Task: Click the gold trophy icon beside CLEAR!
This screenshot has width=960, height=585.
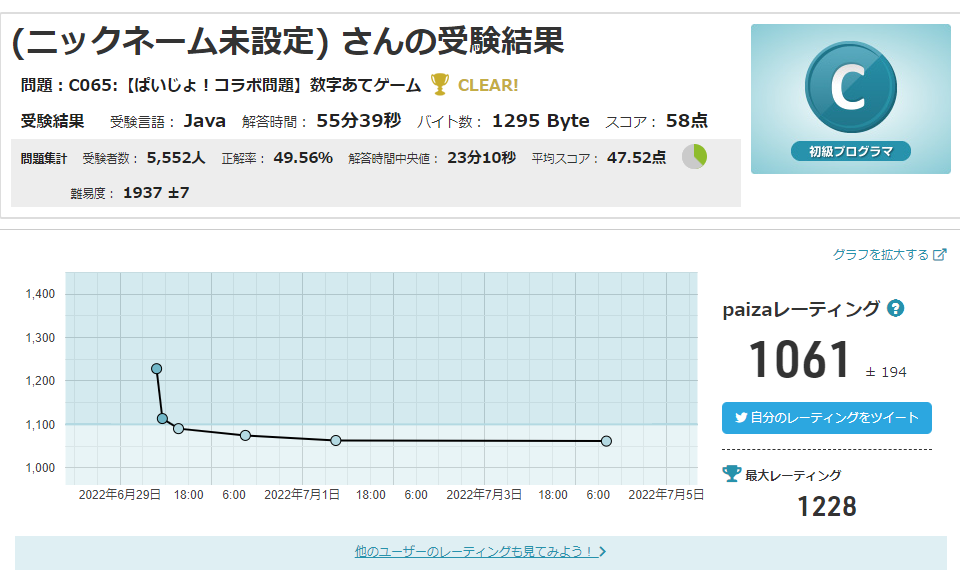Action: click(439, 85)
